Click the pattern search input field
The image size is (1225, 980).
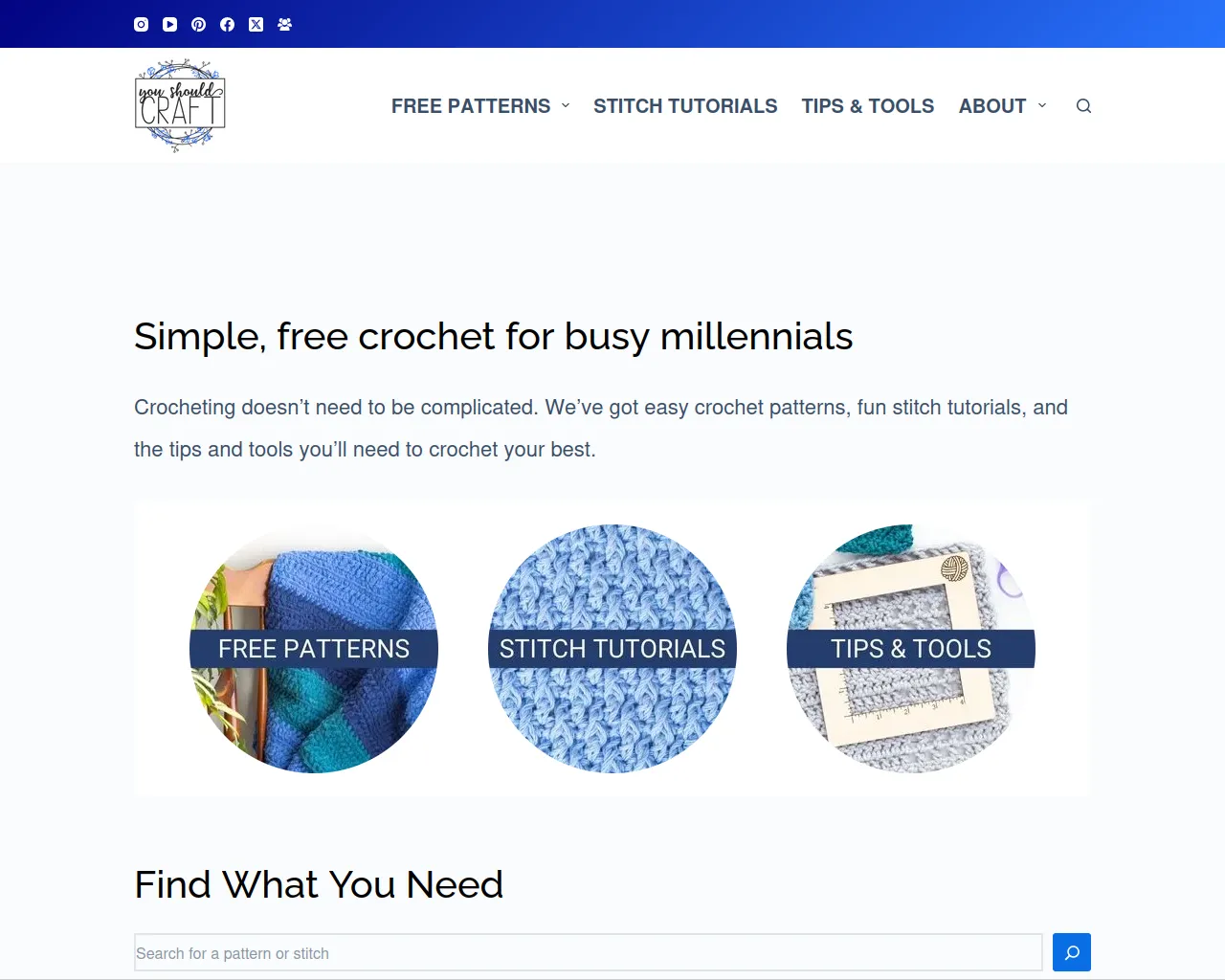[x=589, y=952]
